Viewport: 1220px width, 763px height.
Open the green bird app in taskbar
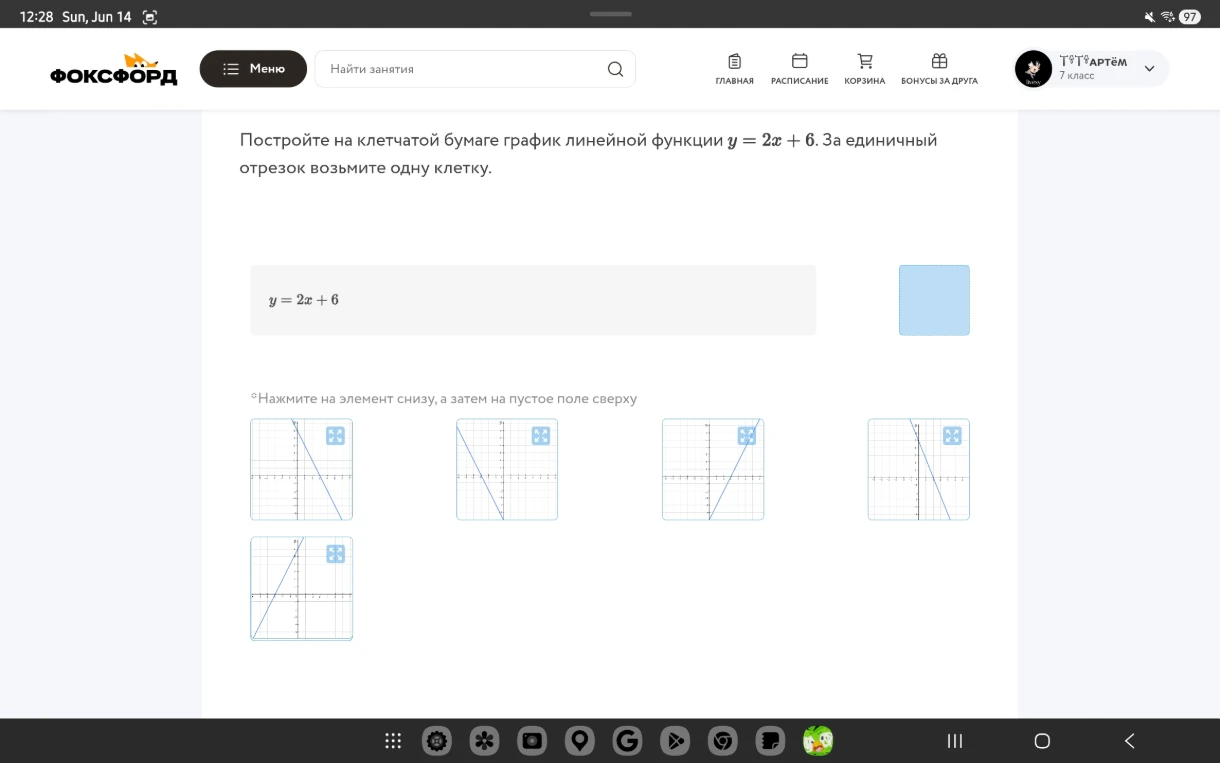(x=818, y=741)
